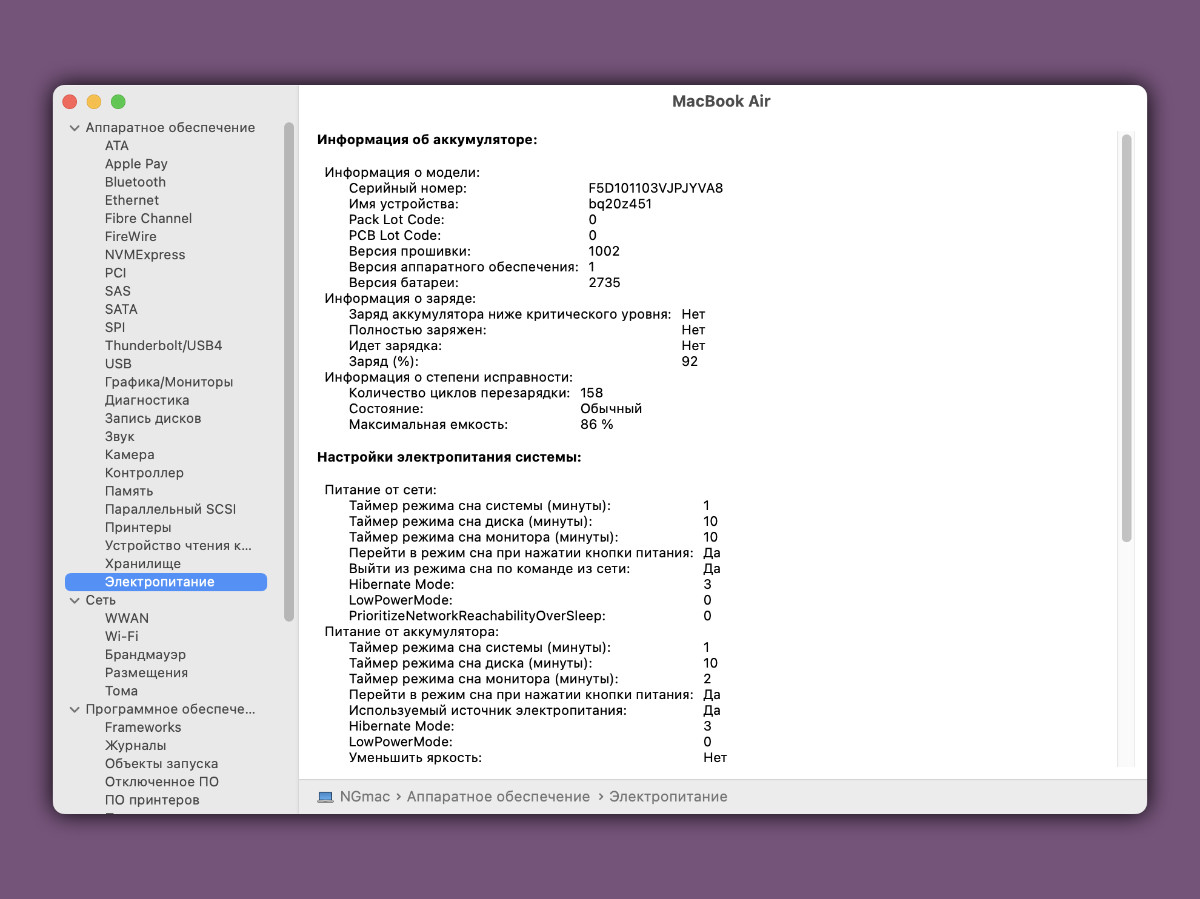Open FireWire sidebar entry
This screenshot has height=899, width=1200.
pos(131,237)
